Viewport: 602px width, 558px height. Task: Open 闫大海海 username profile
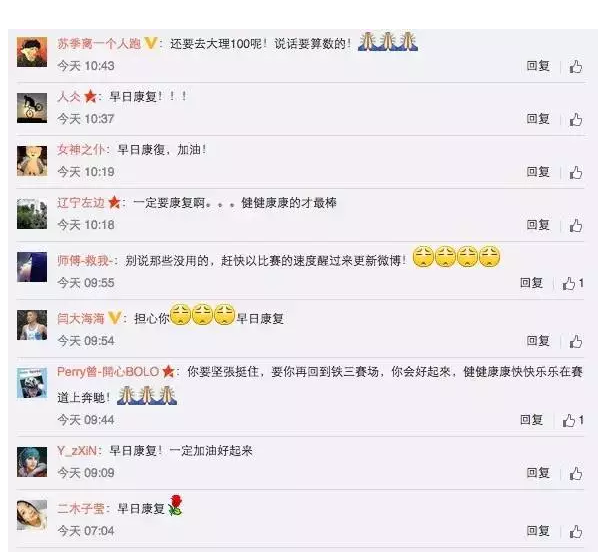click(x=81, y=318)
